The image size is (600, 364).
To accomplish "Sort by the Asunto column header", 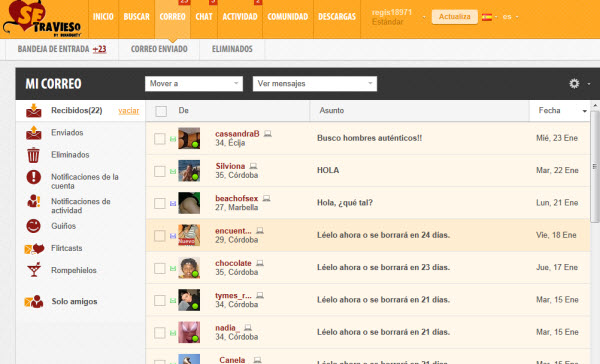I will click(332, 111).
